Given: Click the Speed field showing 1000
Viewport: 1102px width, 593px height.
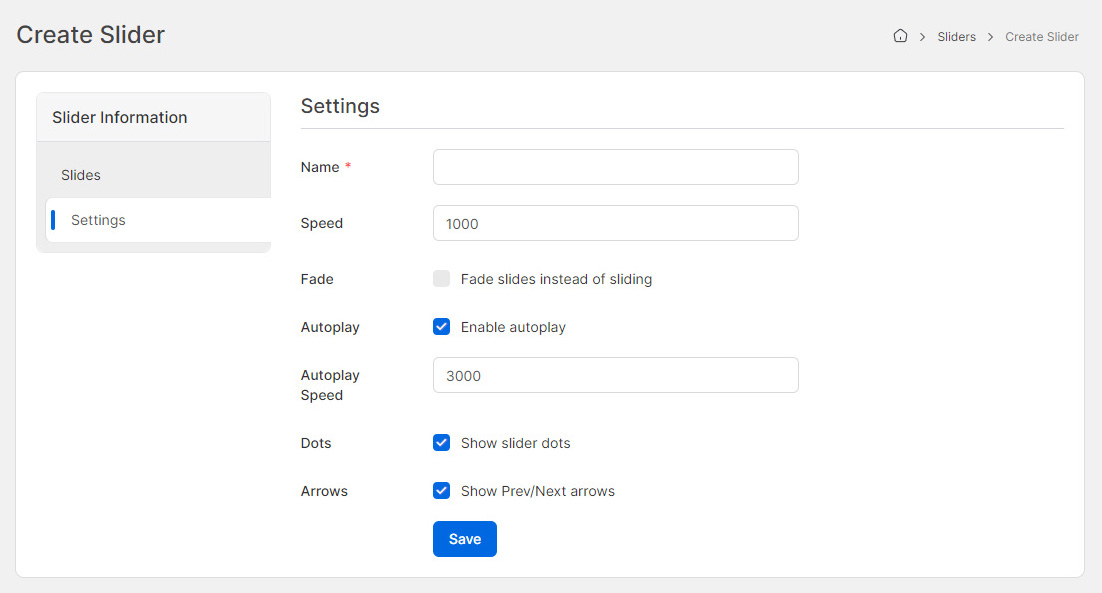Looking at the screenshot, I should click(x=615, y=223).
